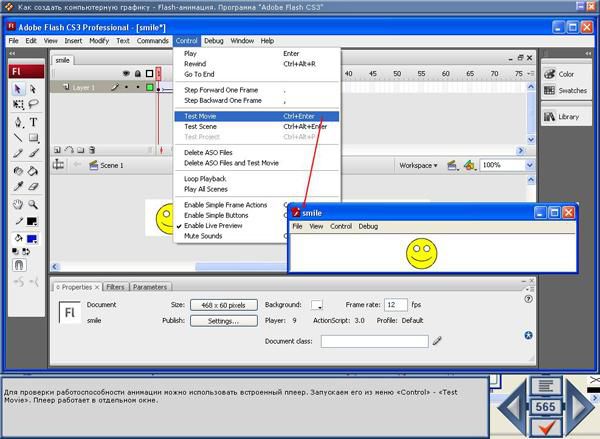This screenshot has width=600, height=439.
Task: Pick the Zoom magnifier tool
Action: [34, 204]
